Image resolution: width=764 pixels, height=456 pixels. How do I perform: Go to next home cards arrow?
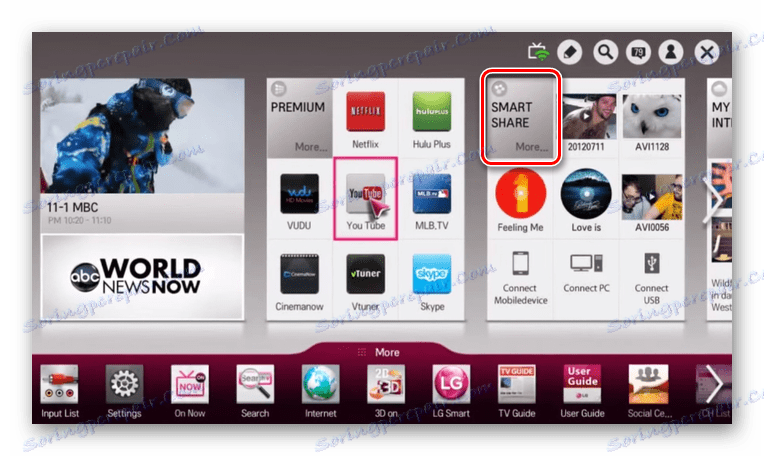712,201
